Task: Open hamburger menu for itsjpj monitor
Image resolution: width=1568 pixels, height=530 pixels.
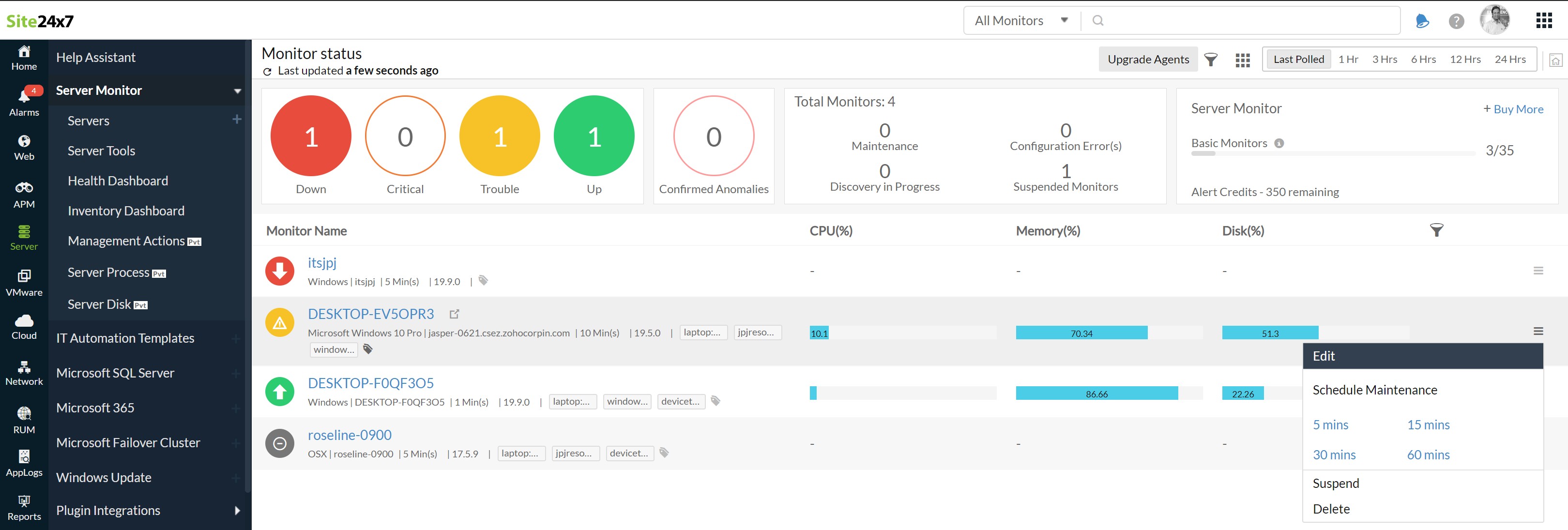Action: [1538, 271]
